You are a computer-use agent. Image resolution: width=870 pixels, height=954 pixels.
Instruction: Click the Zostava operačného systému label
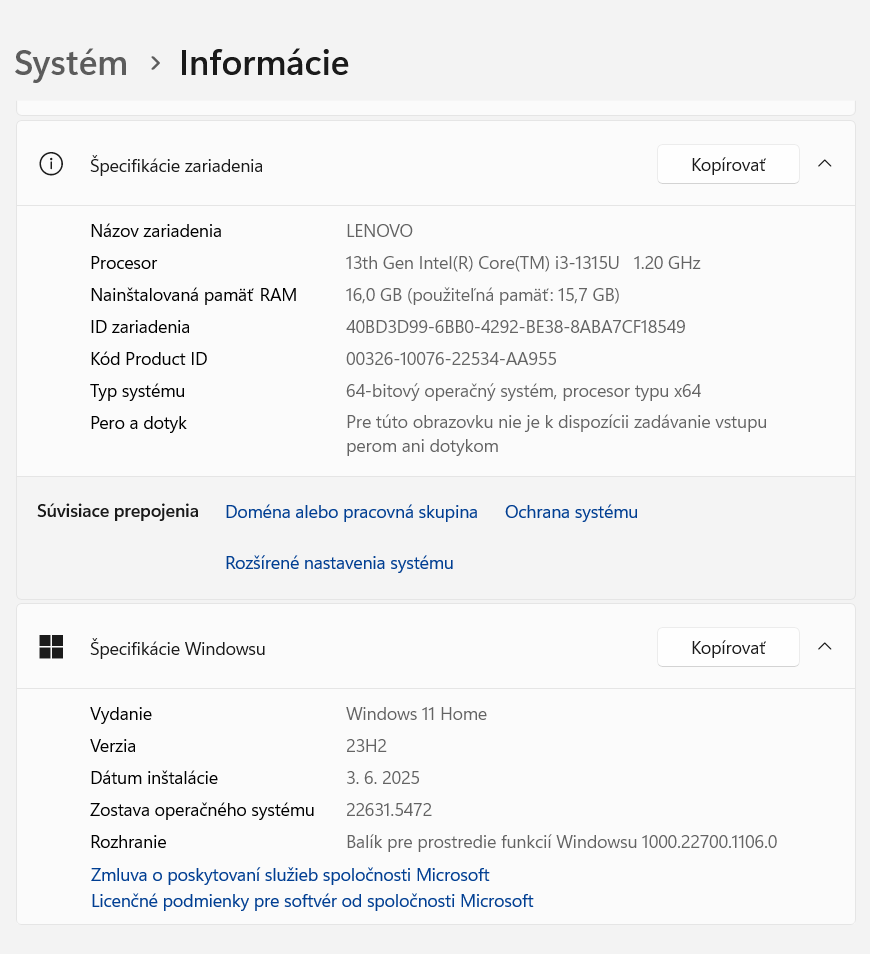pyautogui.click(x=202, y=810)
